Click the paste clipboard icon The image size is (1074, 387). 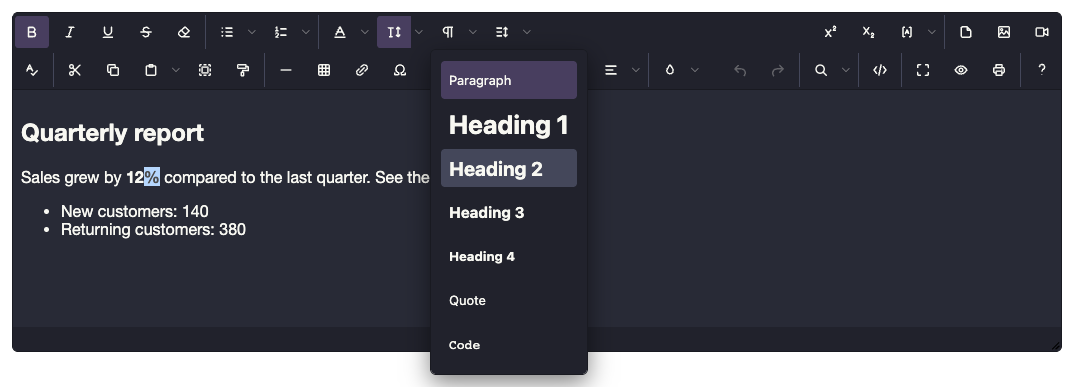(x=151, y=70)
